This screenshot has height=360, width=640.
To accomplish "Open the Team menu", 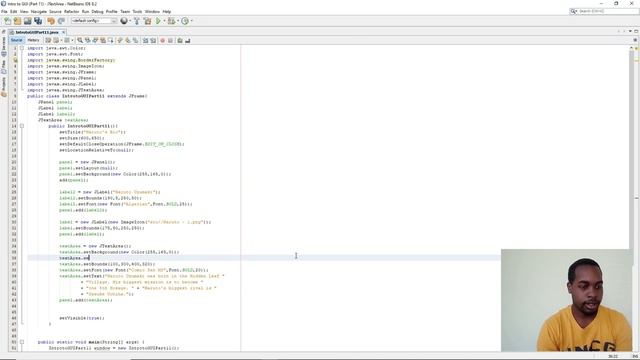I will tap(125, 12).
